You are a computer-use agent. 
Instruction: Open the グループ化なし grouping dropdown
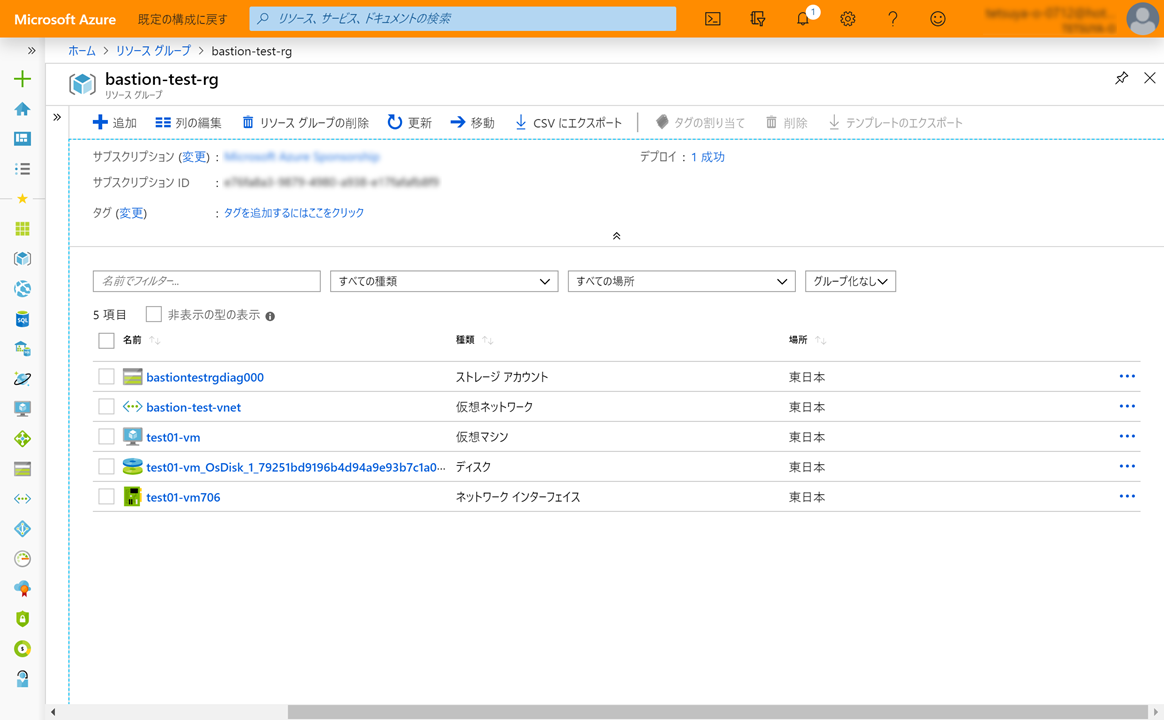point(851,281)
